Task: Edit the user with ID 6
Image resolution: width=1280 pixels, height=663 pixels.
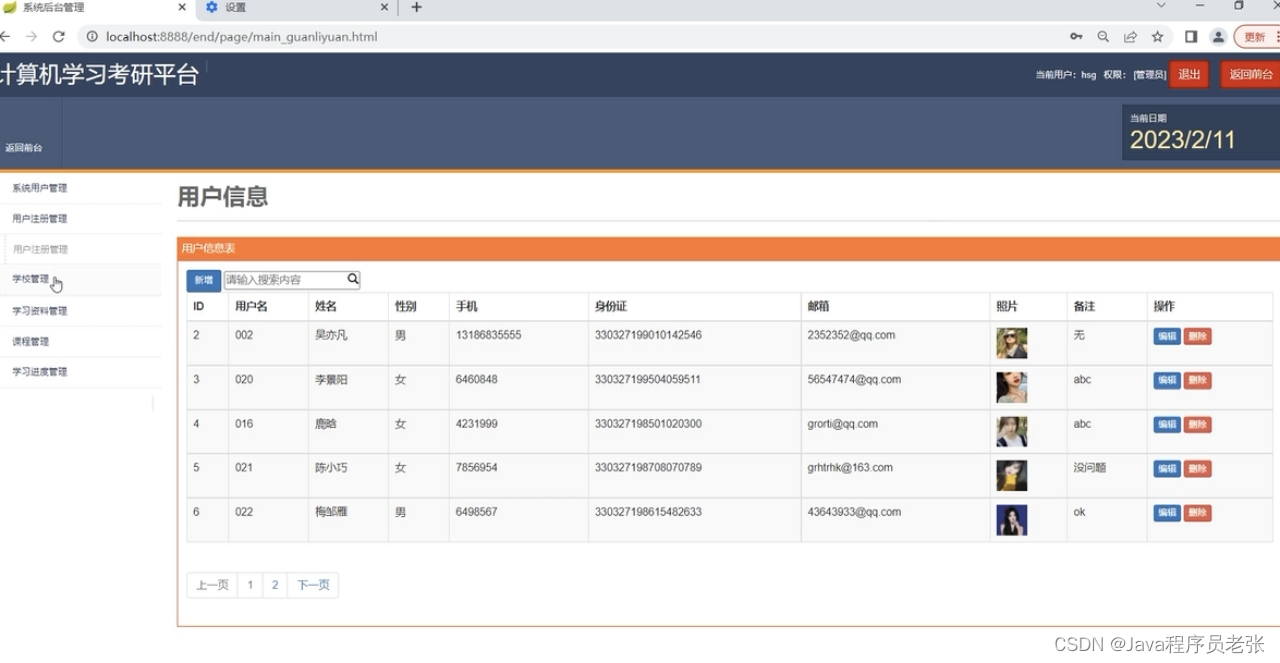Action: click(1166, 513)
